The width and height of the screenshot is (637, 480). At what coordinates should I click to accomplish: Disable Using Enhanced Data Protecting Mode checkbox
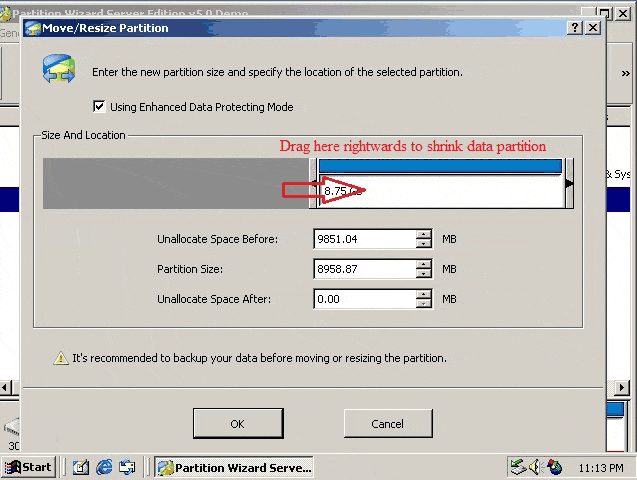point(99,107)
